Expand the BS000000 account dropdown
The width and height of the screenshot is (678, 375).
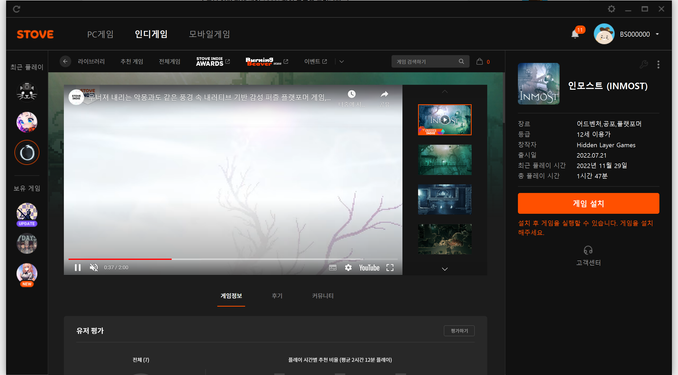(x=657, y=34)
